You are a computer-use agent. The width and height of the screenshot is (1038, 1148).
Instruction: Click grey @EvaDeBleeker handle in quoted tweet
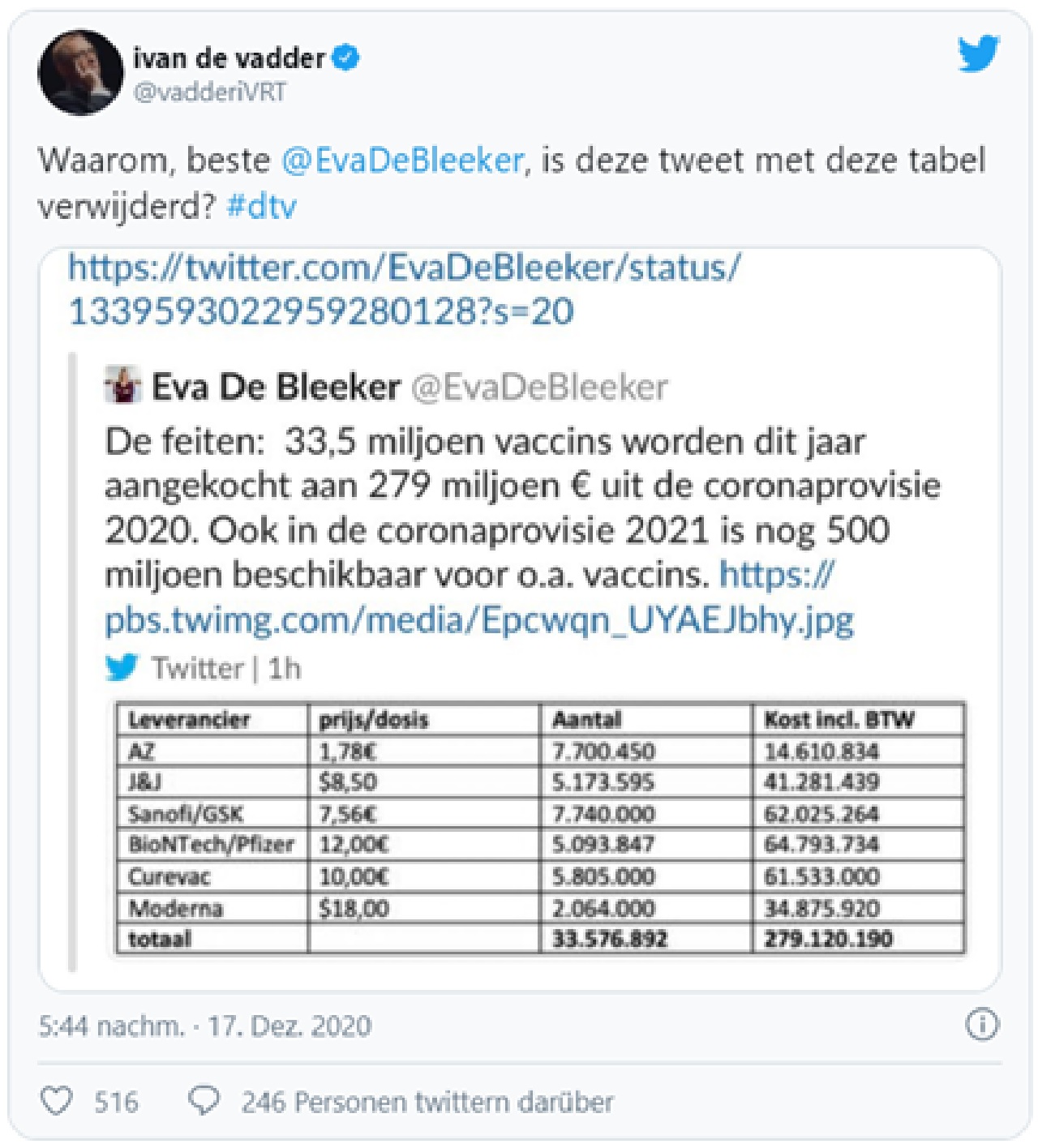point(540,387)
